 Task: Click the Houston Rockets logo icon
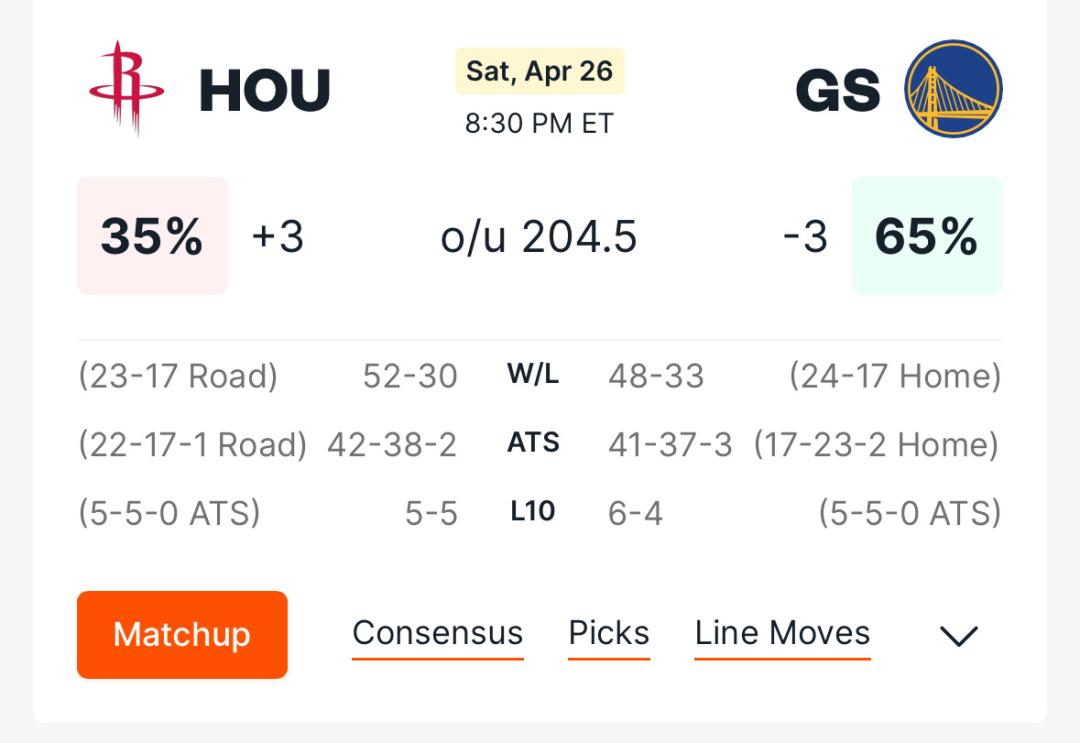[127, 88]
